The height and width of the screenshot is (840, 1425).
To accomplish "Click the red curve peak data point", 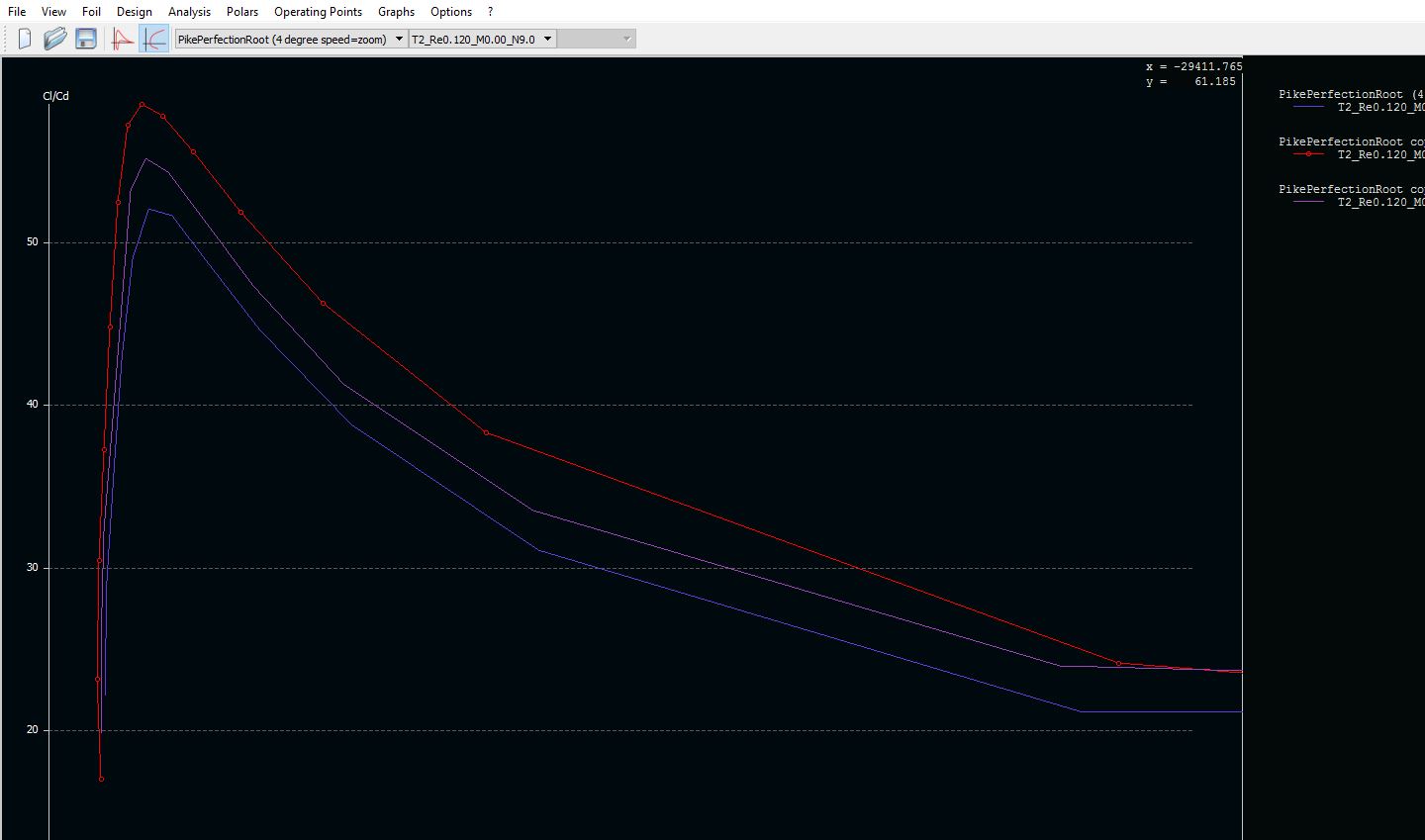I will (142, 104).
